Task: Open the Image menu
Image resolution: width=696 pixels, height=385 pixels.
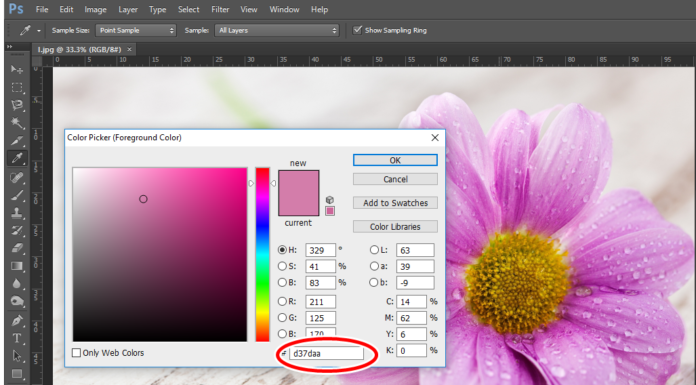Action: click(95, 9)
